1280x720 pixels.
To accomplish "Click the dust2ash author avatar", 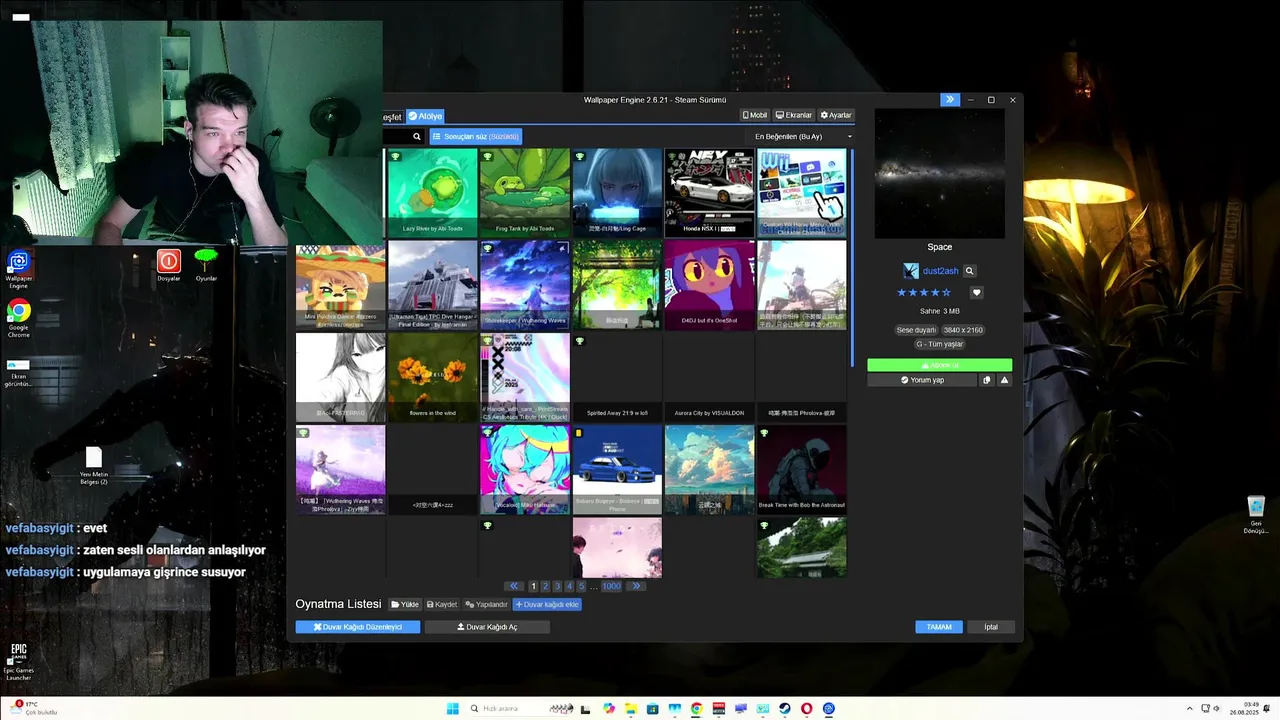I will (x=910, y=271).
